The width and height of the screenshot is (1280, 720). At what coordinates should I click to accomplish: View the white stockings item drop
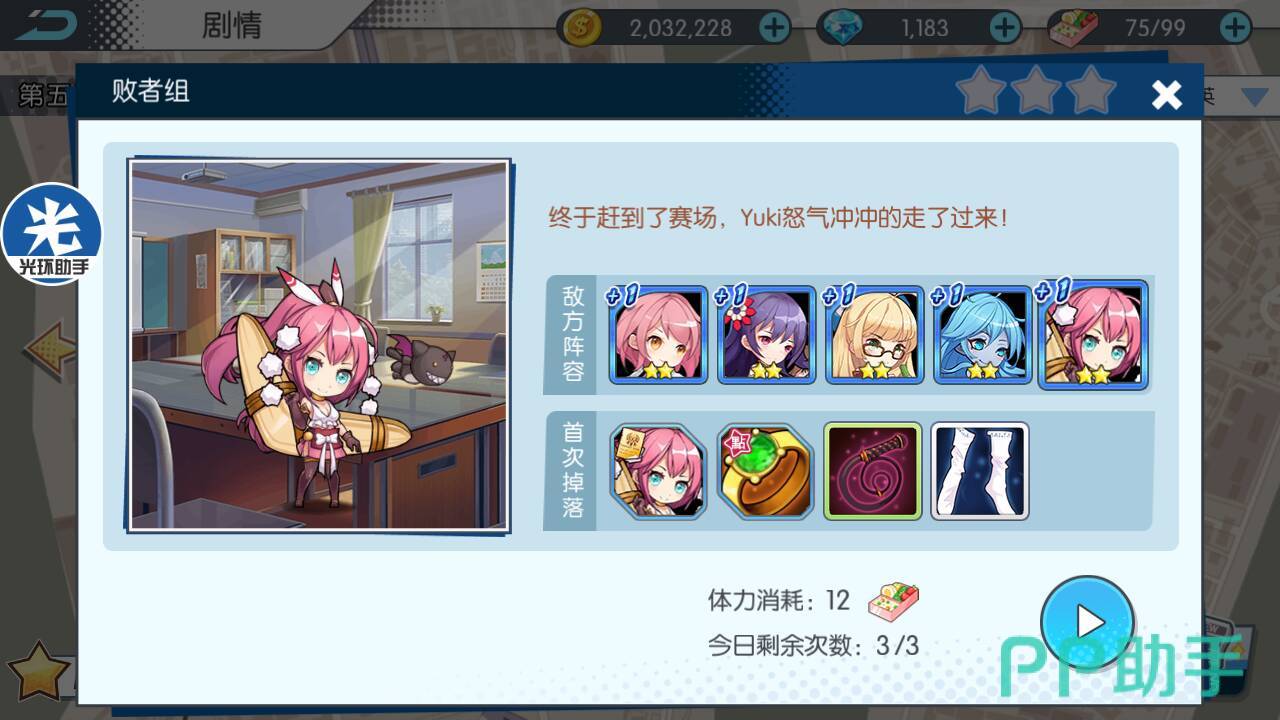pyautogui.click(x=980, y=471)
